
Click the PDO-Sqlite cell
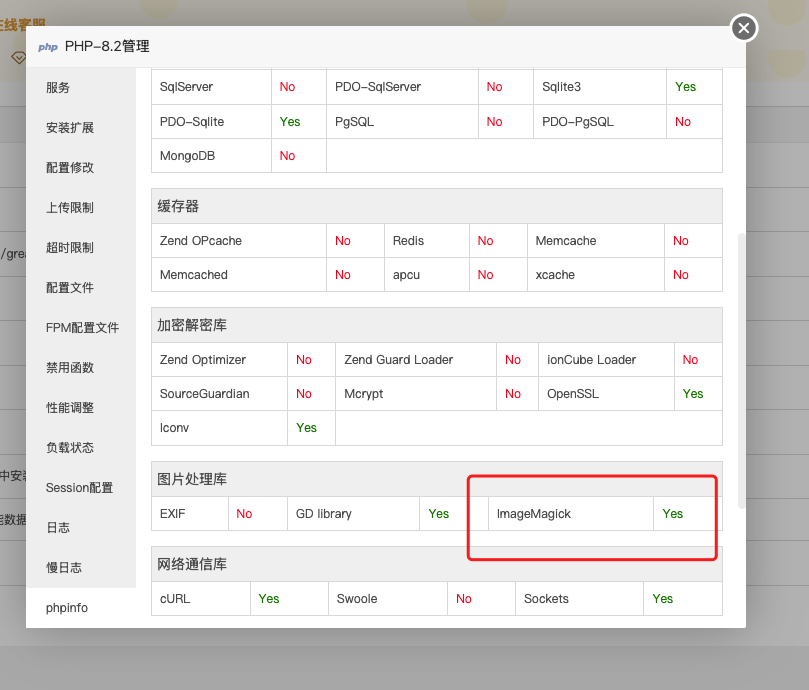pos(212,122)
